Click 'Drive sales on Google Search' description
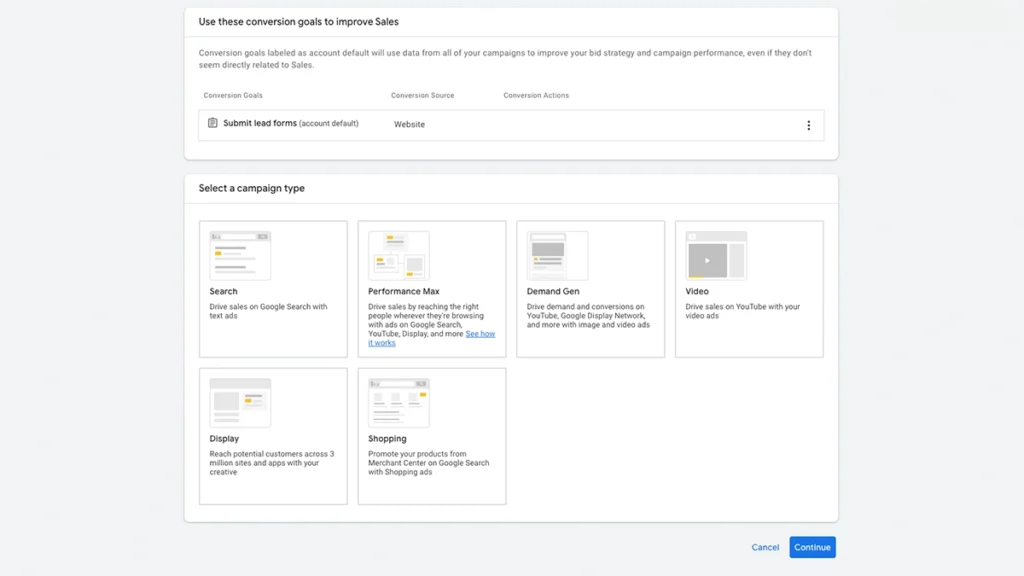The height and width of the screenshot is (576, 1024). click(x=268, y=311)
